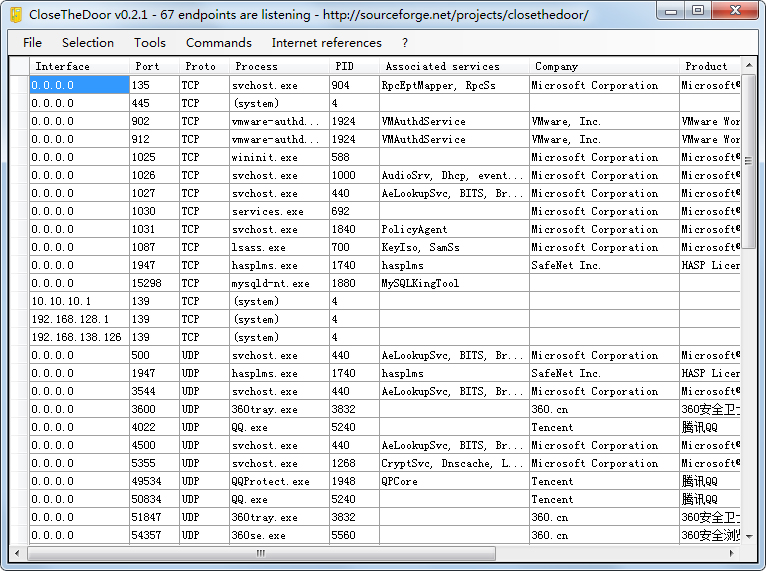
Task: Open the ? help menu
Action: click(405, 43)
